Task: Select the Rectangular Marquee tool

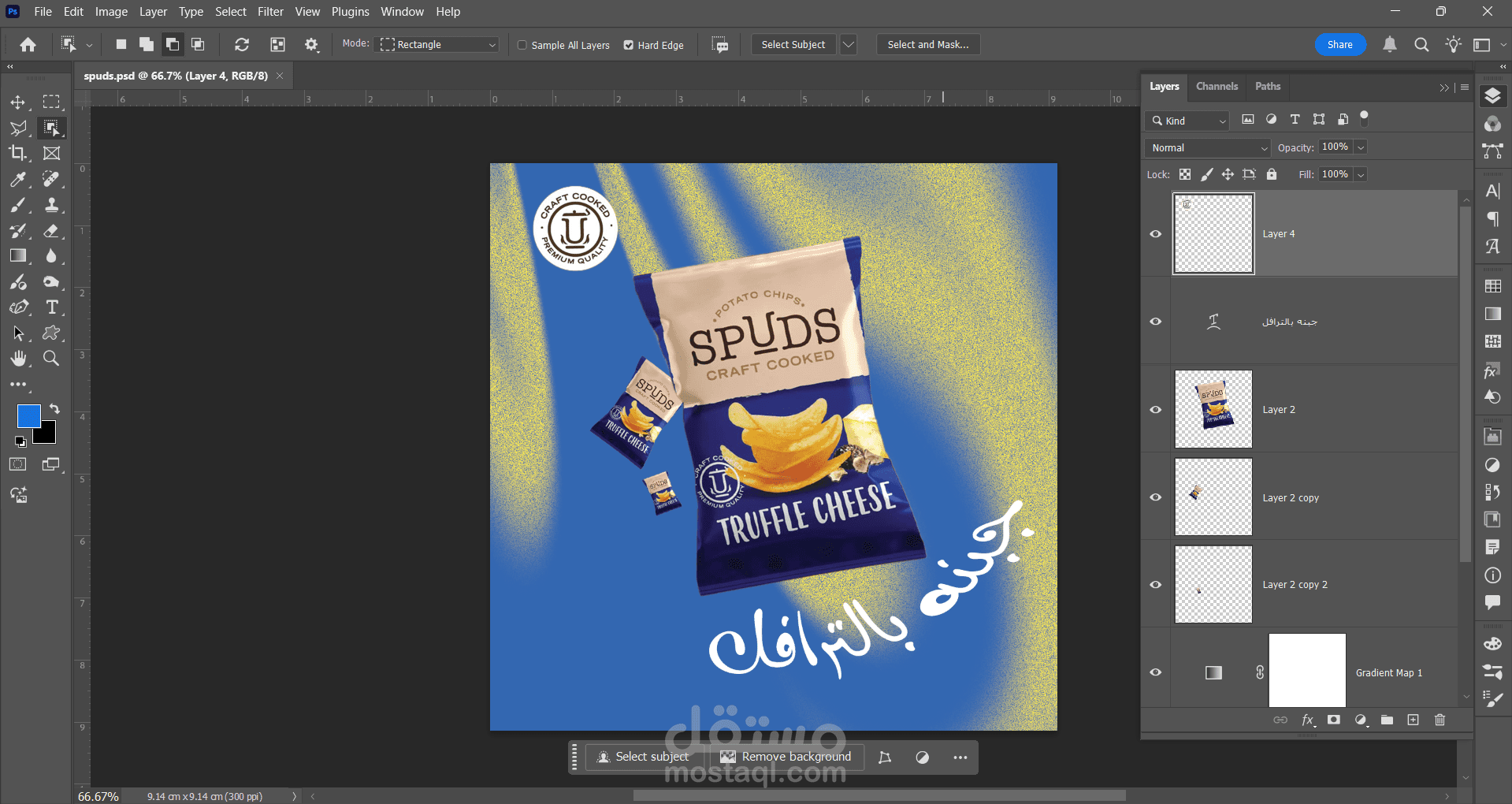Action: pyautogui.click(x=51, y=102)
